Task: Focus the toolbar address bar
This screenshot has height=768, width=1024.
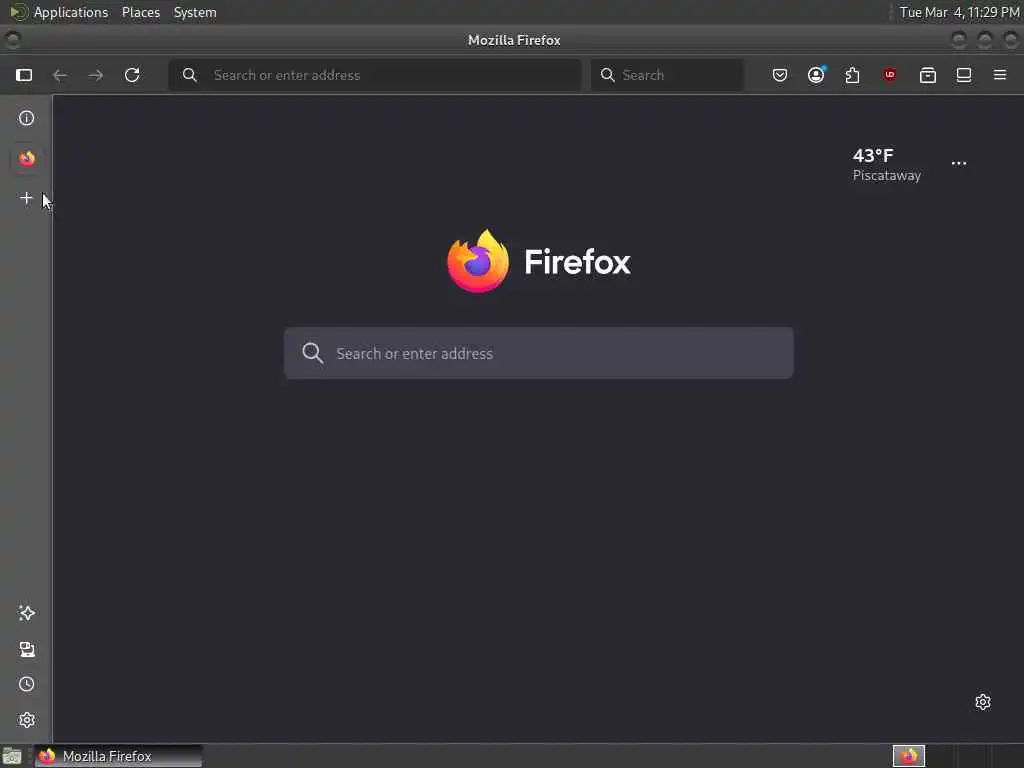Action: tap(375, 75)
